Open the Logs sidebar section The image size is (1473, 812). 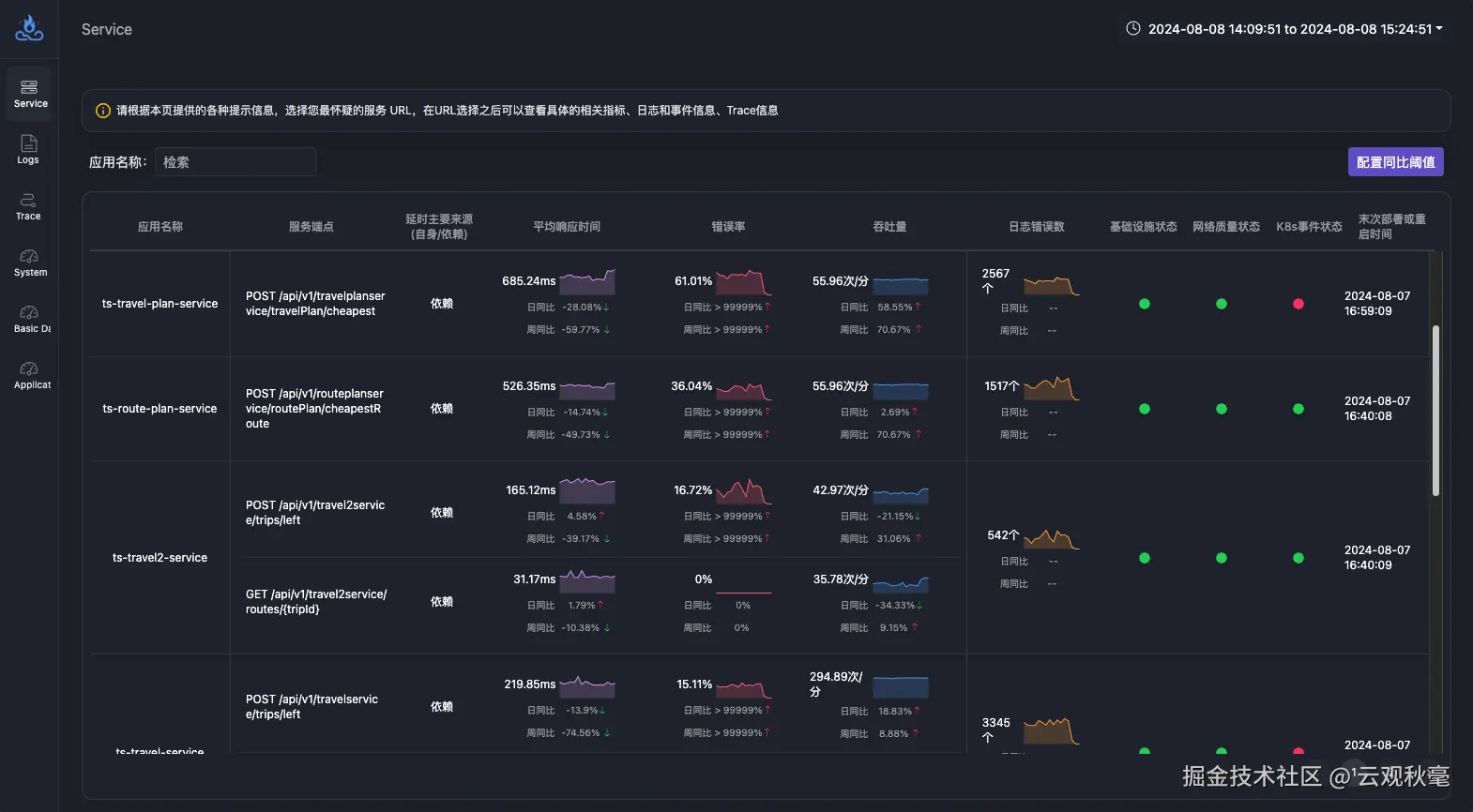click(x=29, y=150)
